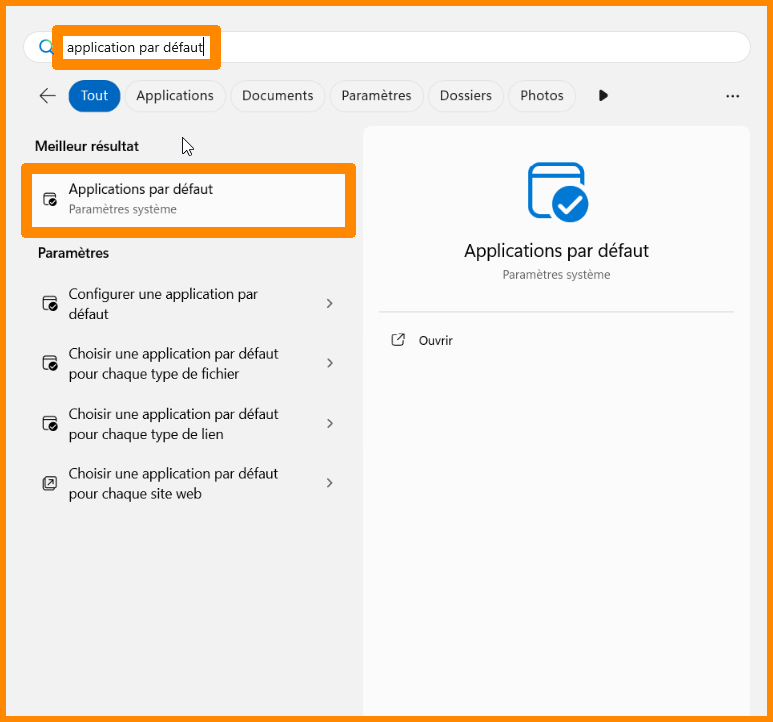This screenshot has height=722, width=773.
Task: Click icon next to chaque type de lien
Action: 50,424
